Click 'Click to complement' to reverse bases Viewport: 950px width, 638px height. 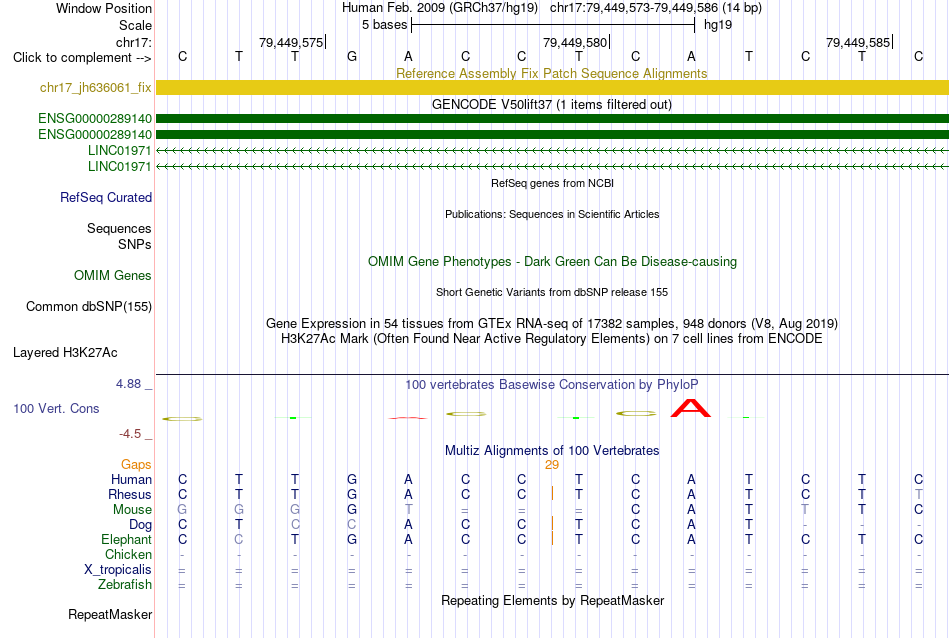point(82,58)
